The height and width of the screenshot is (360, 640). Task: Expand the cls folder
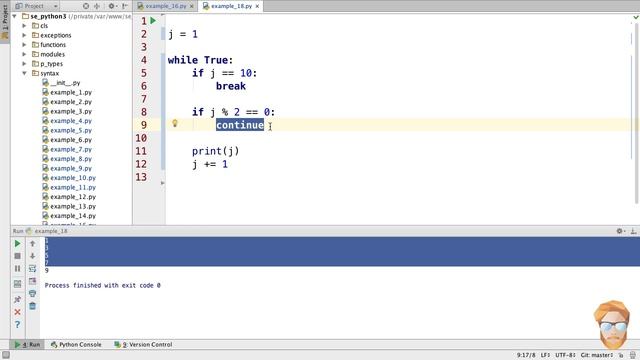tap(24, 26)
